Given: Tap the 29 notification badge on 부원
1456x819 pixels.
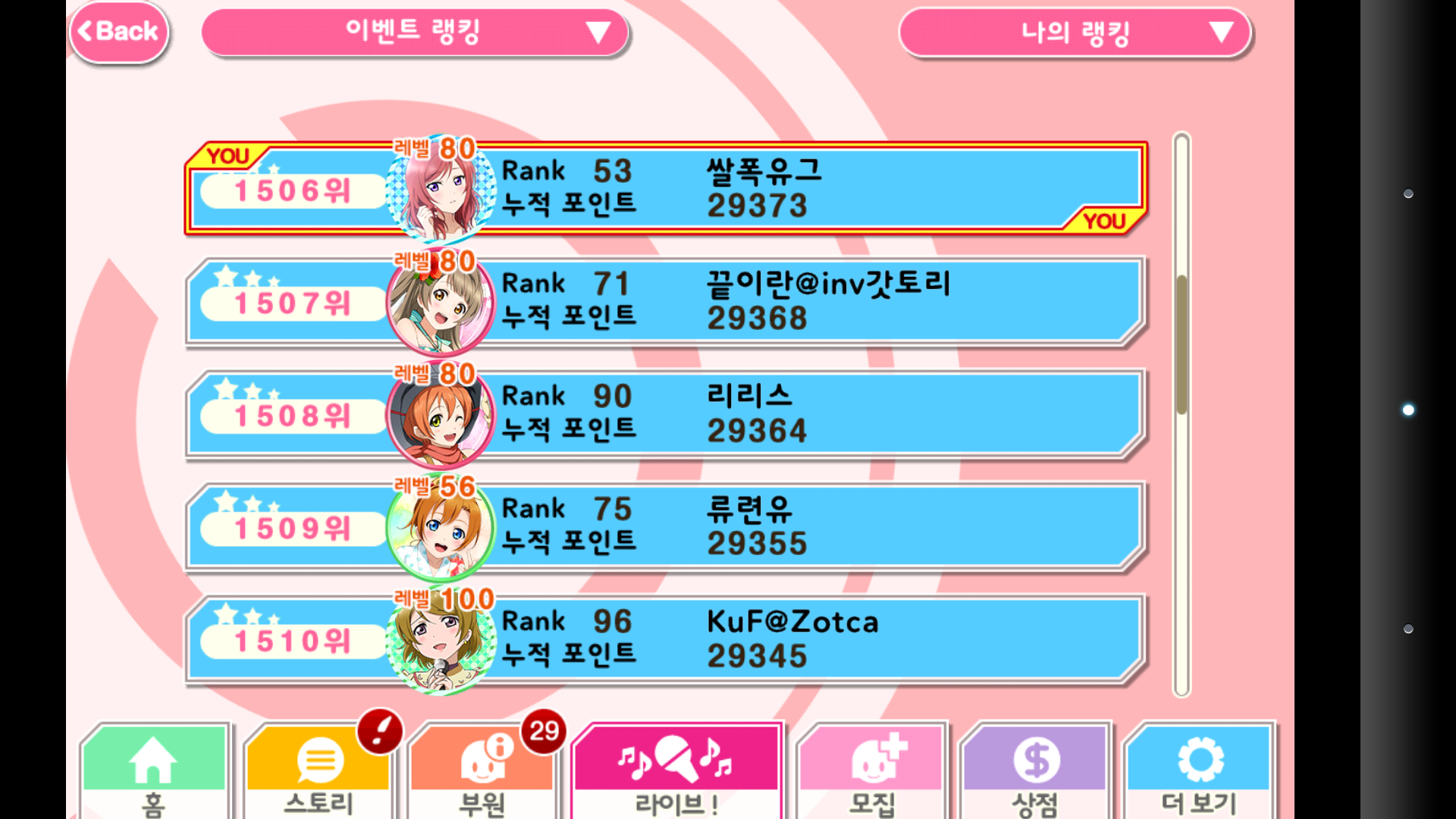Looking at the screenshot, I should pos(544,731).
